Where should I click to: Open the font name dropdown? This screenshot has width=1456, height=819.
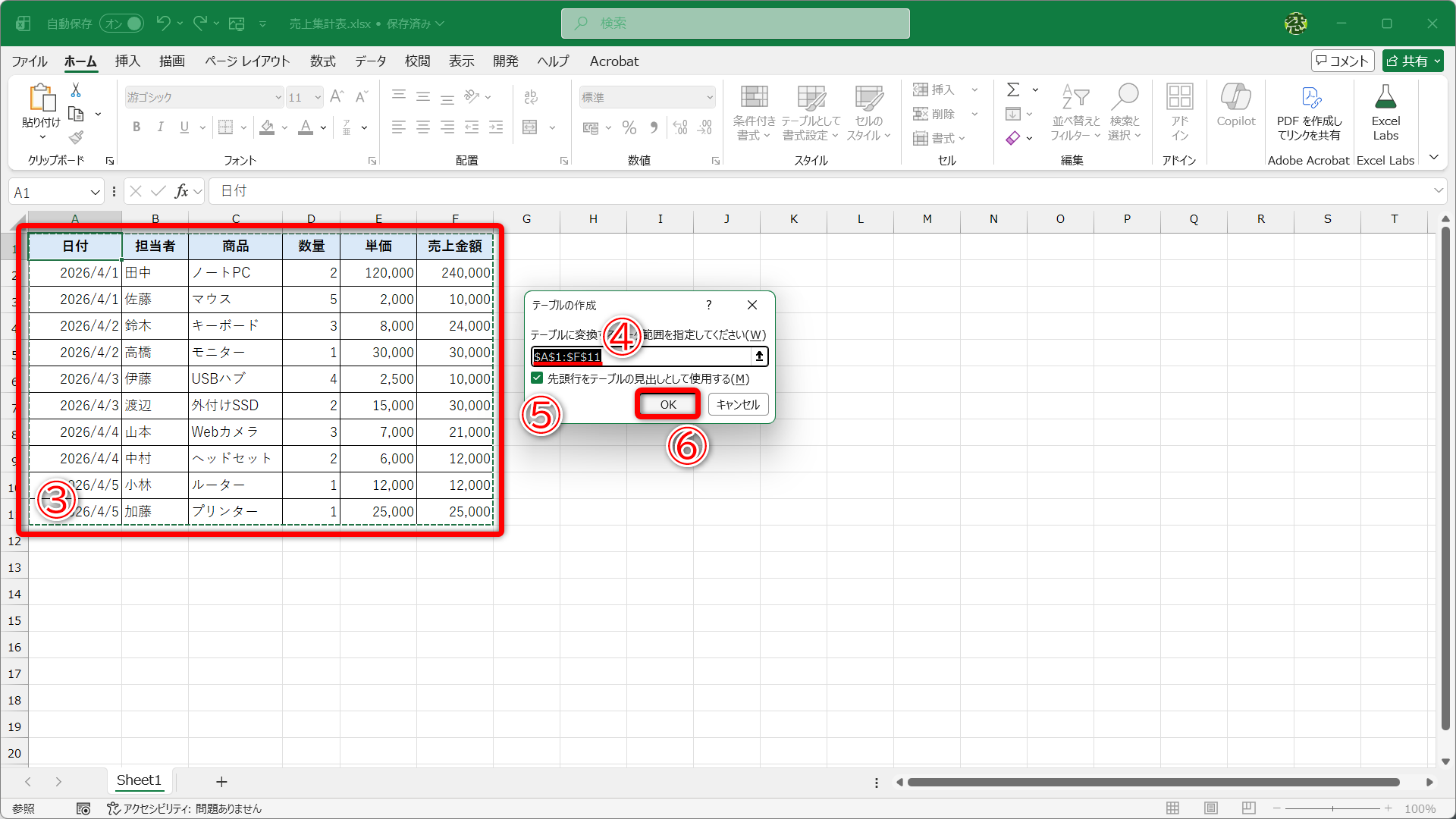278,98
